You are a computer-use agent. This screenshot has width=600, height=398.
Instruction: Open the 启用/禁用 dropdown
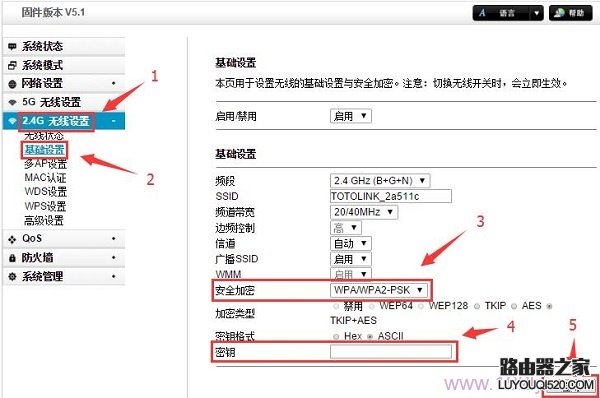point(351,116)
